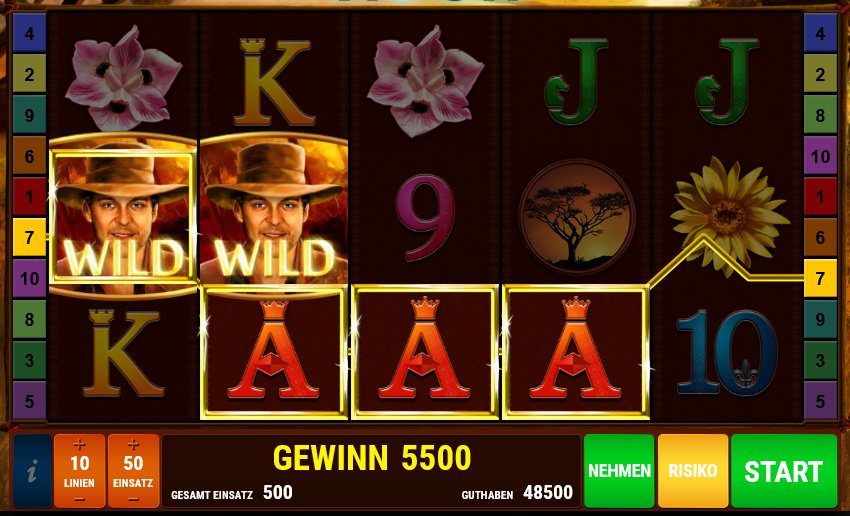
Task: Choose the yellow RISIKO gamble button
Action: [x=693, y=470]
